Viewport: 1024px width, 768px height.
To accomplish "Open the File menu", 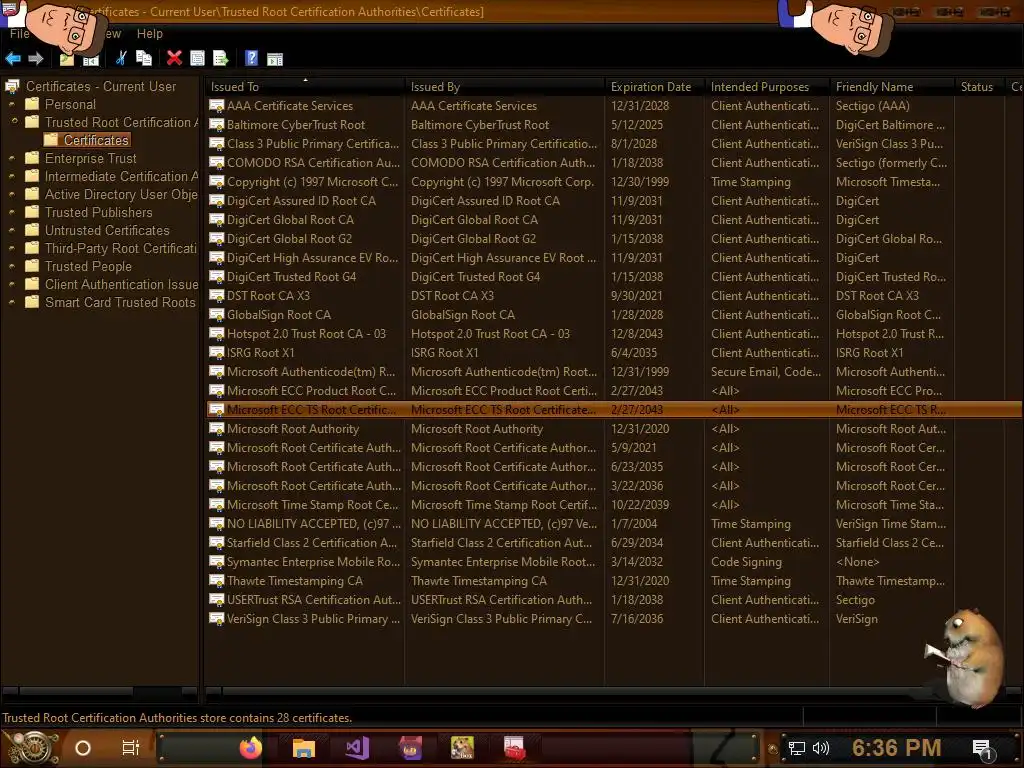I will coord(18,33).
